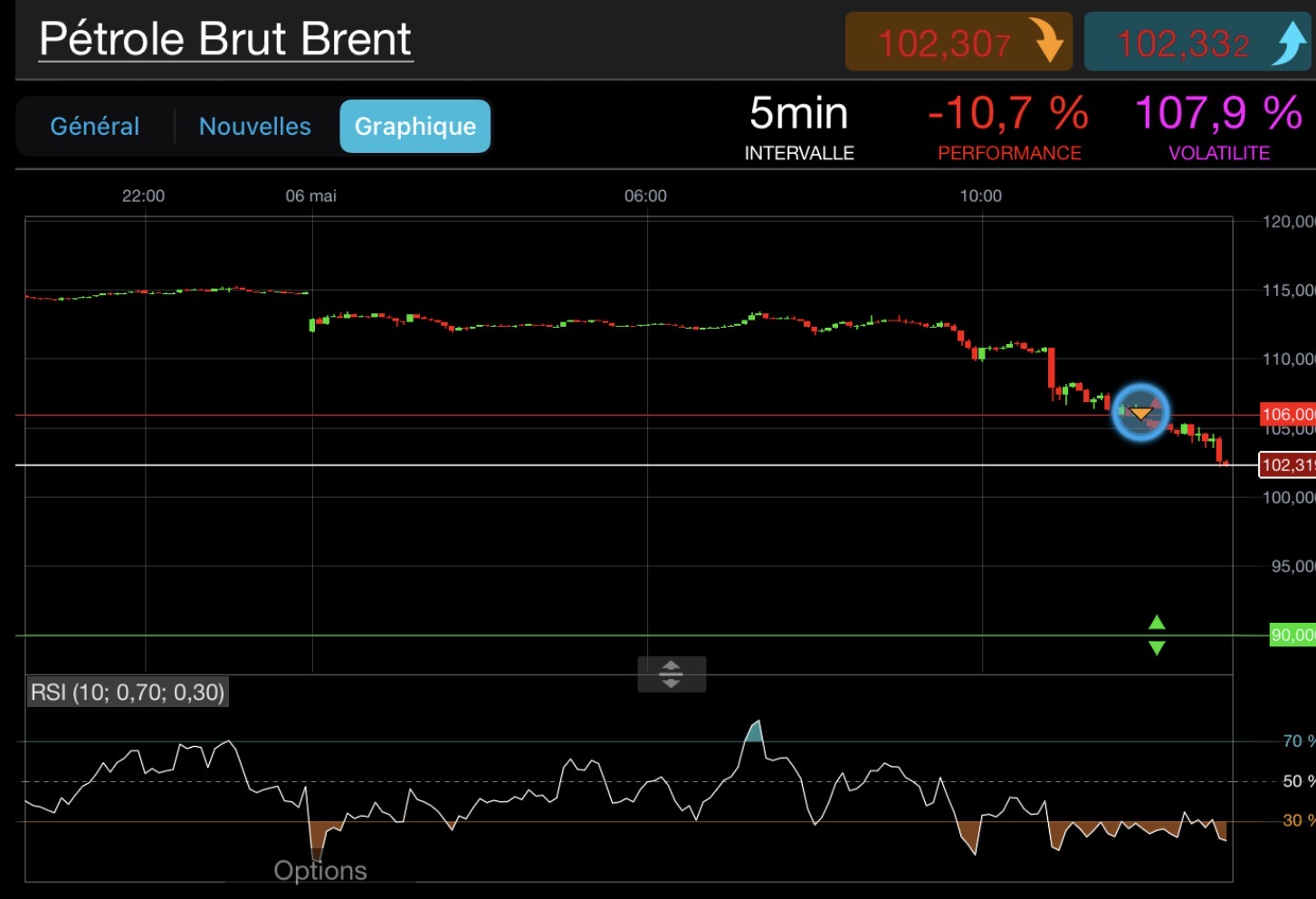Select the orange triangle position marker
Image resolution: width=1316 pixels, height=899 pixels.
point(1140,414)
